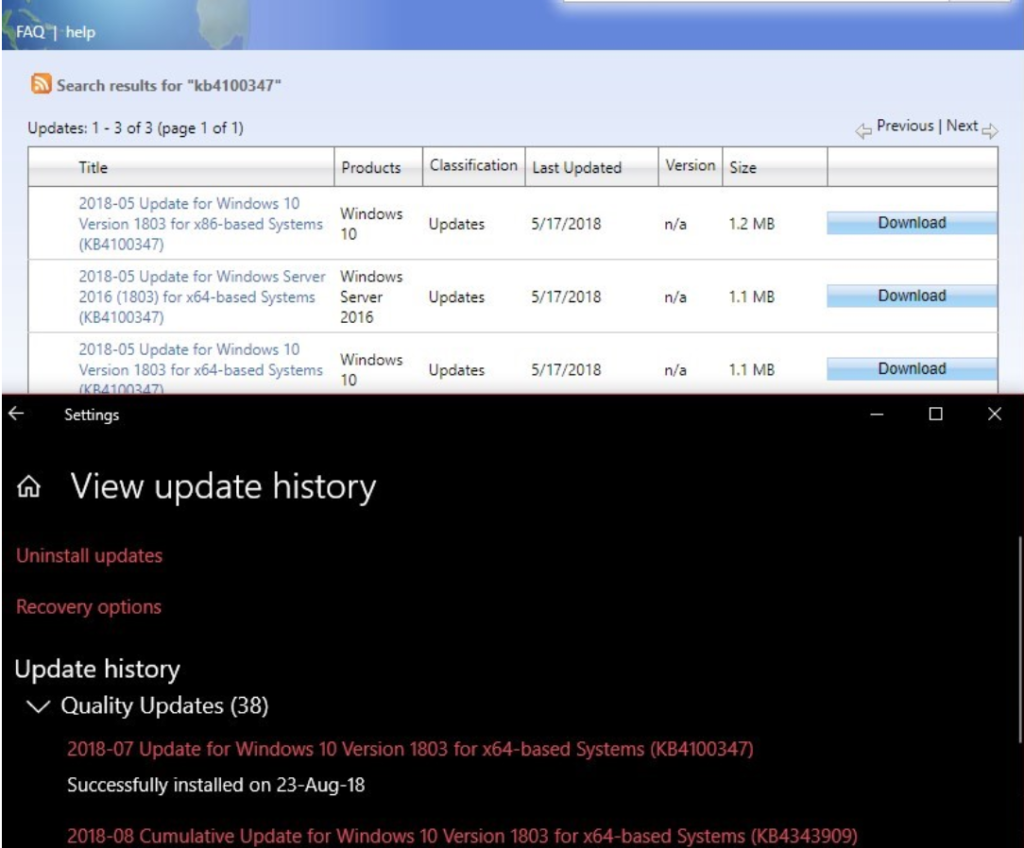Sort results by Last Updated column

[x=576, y=167]
